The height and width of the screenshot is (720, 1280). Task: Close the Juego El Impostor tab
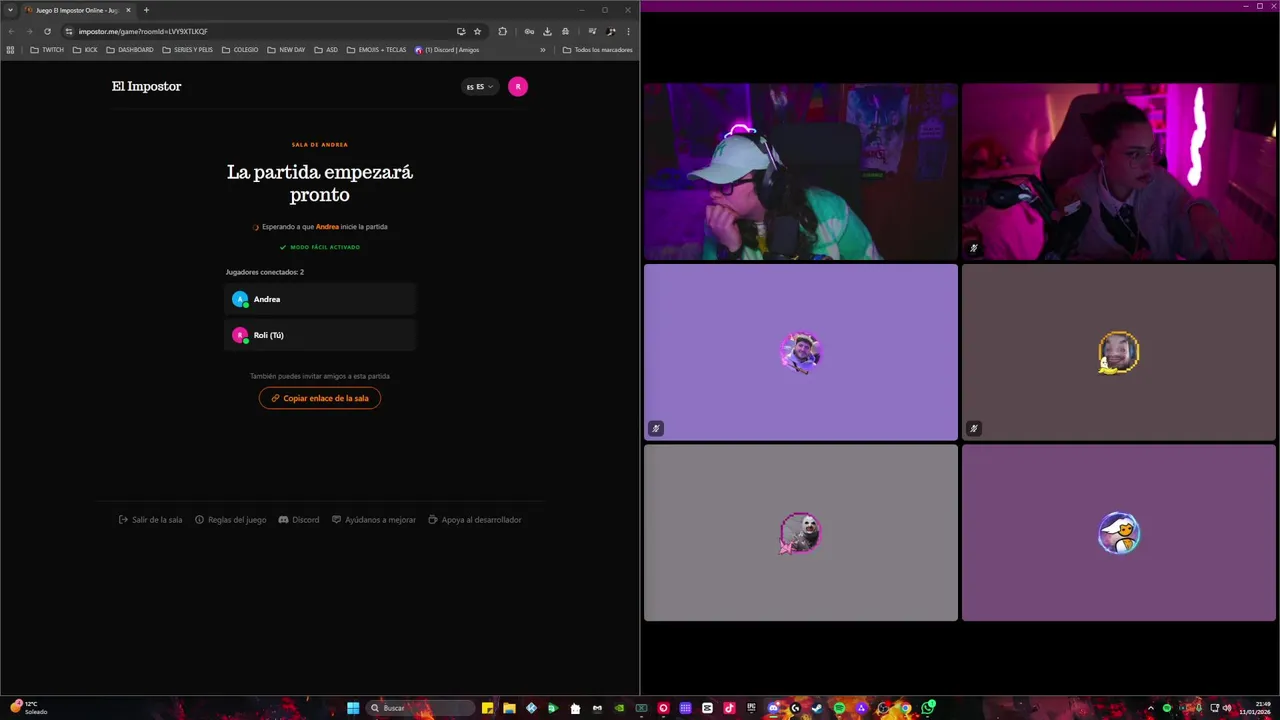[128, 10]
